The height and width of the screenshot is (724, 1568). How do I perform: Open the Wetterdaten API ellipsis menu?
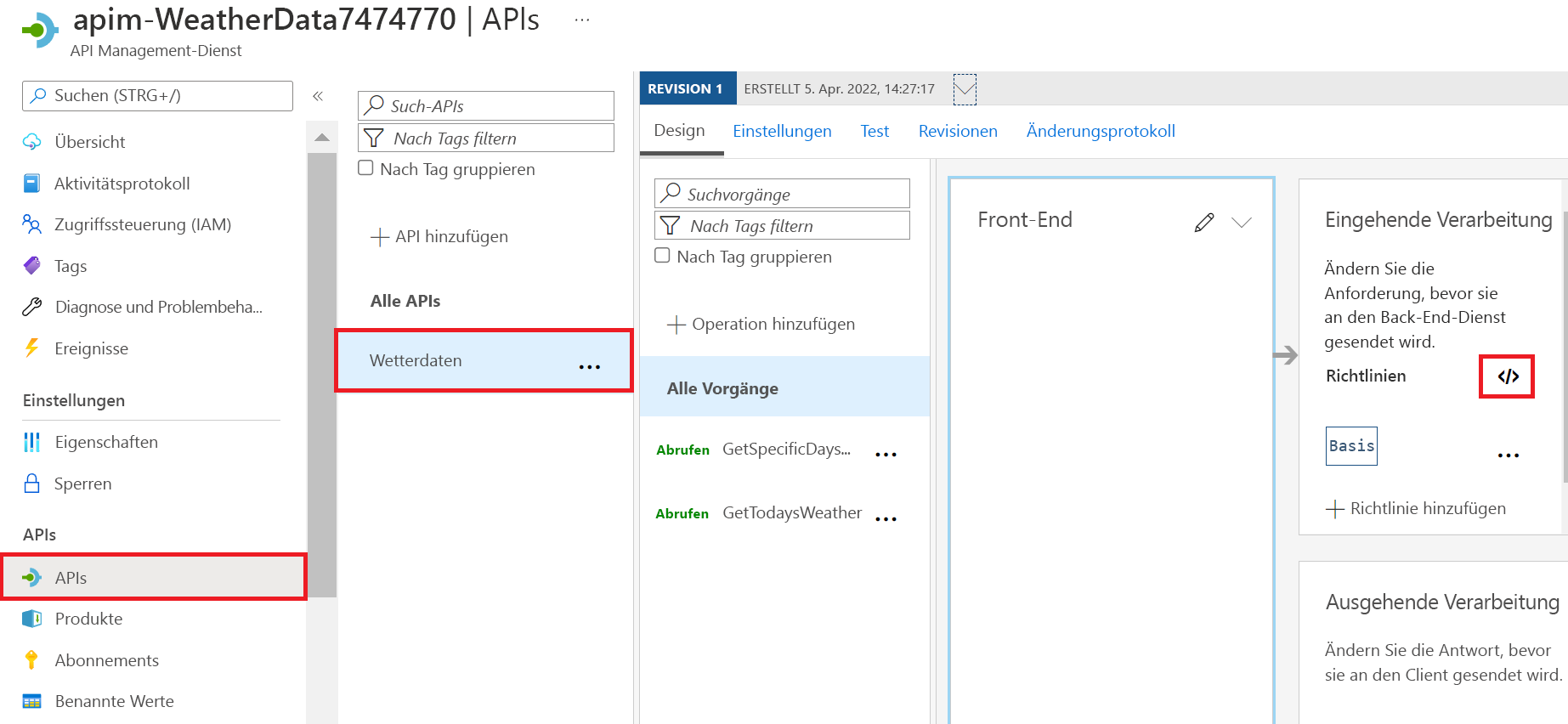(590, 366)
